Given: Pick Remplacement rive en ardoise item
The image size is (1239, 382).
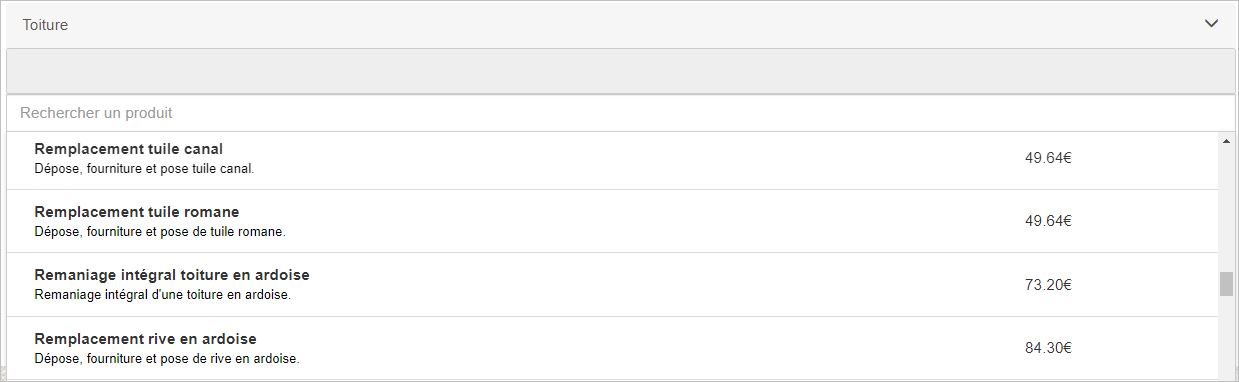Looking at the screenshot, I should (x=612, y=348).
